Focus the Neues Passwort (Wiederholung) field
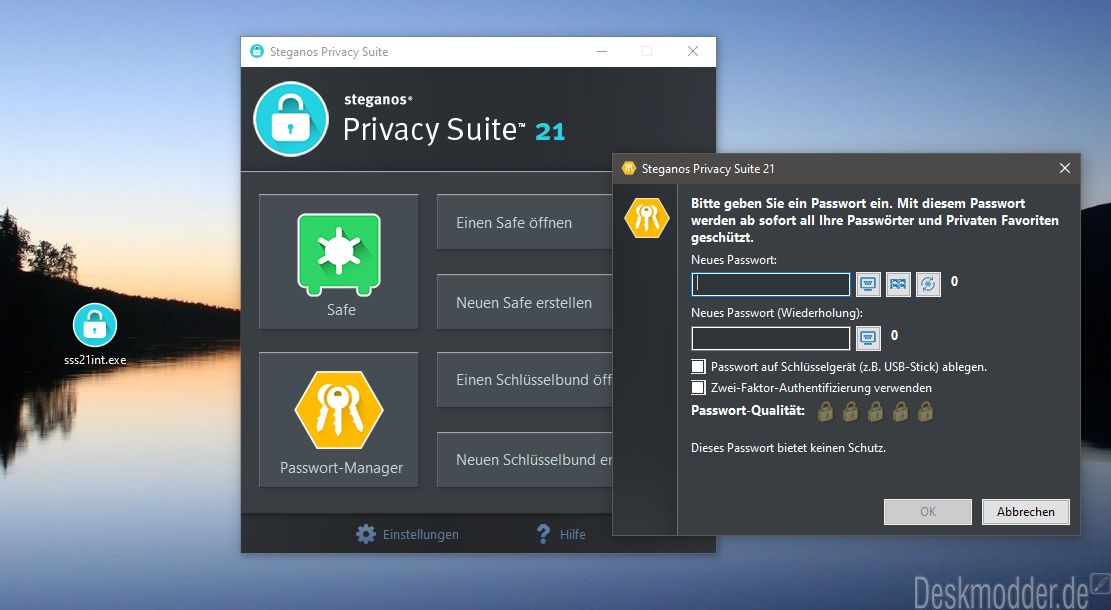The image size is (1111, 610). (x=770, y=338)
